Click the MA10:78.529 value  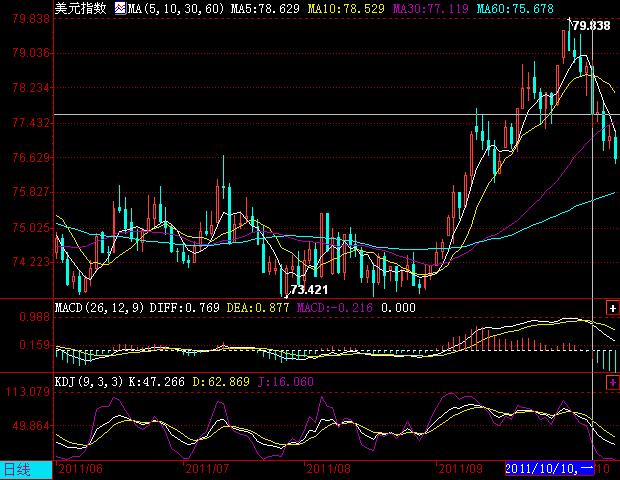click(346, 8)
